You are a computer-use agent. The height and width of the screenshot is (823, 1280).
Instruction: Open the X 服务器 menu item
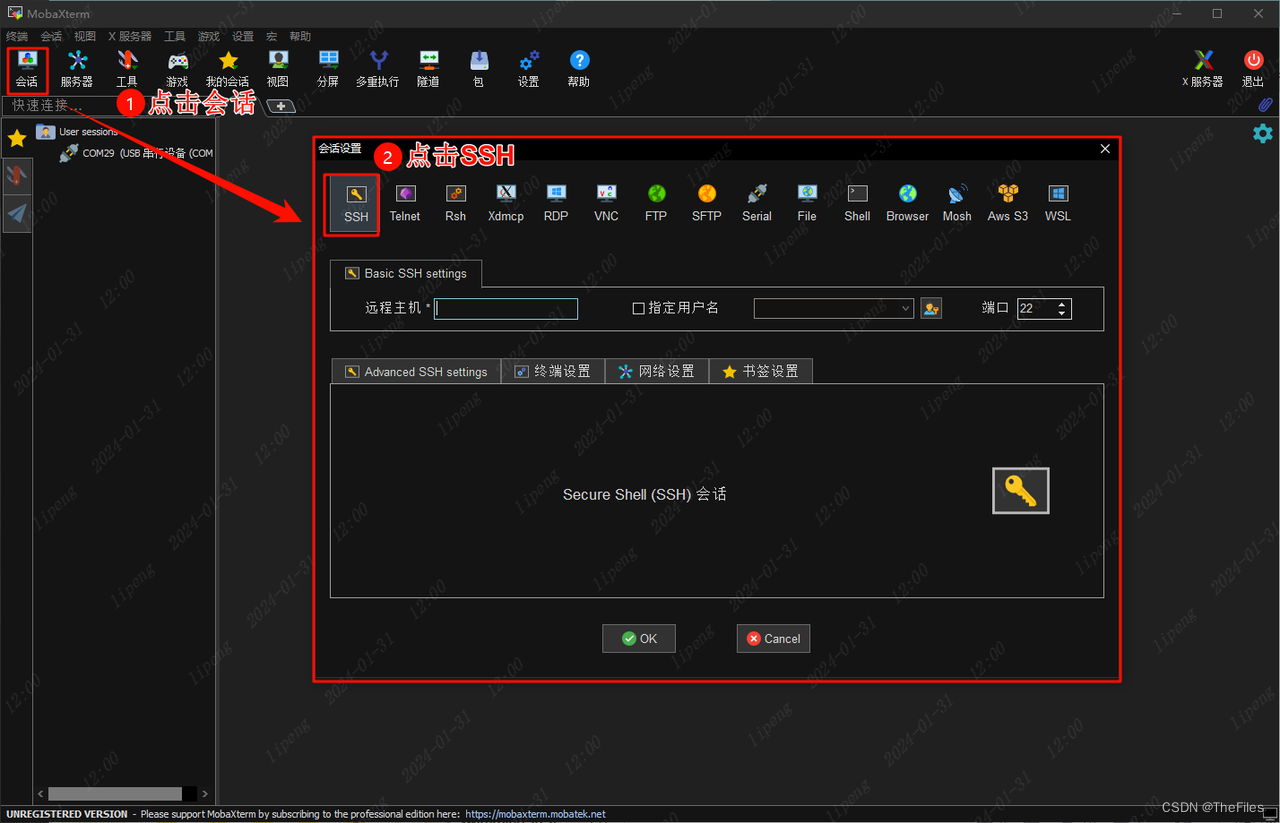130,36
